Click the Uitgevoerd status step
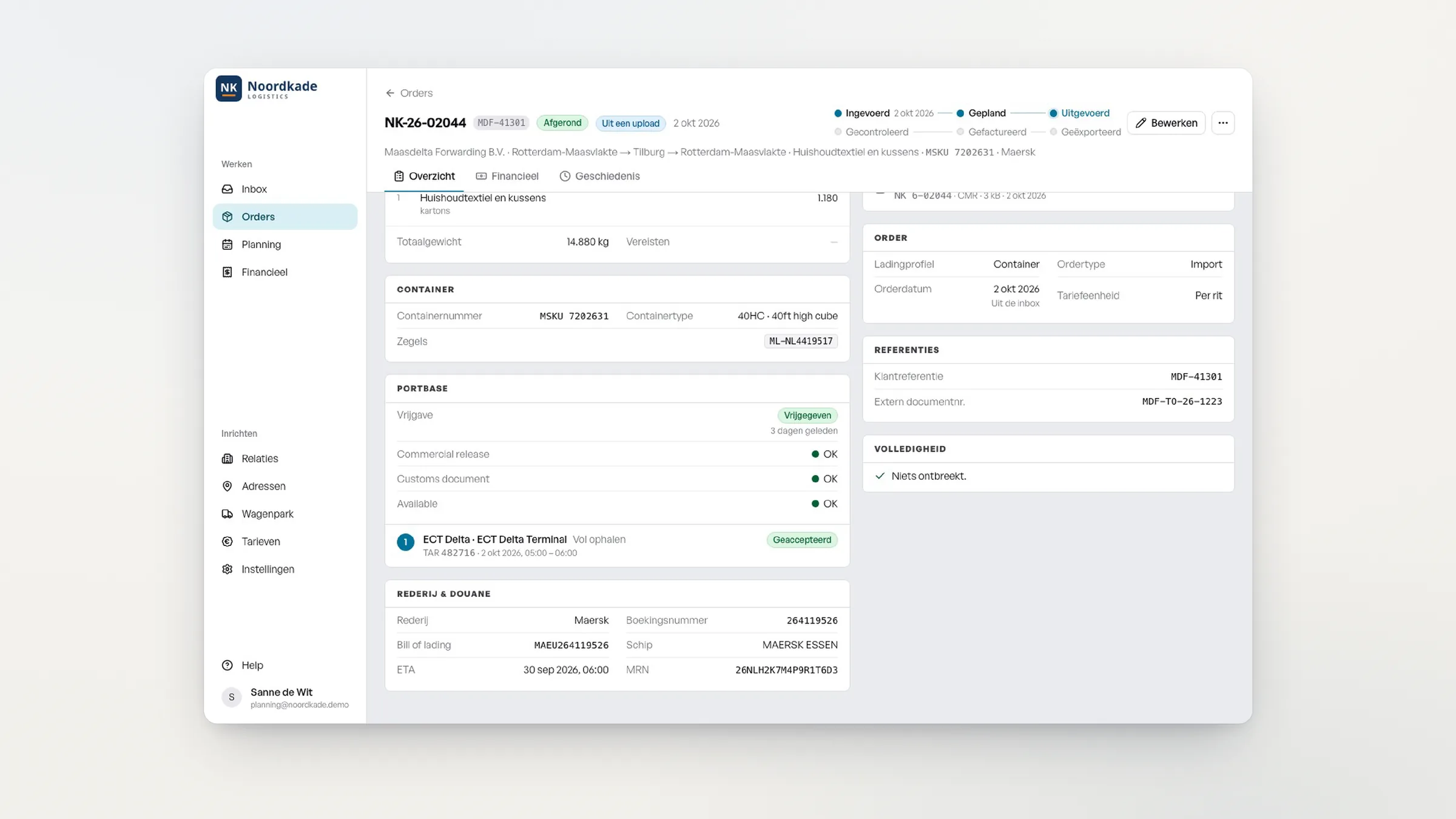This screenshot has width=1456, height=819. (1079, 113)
